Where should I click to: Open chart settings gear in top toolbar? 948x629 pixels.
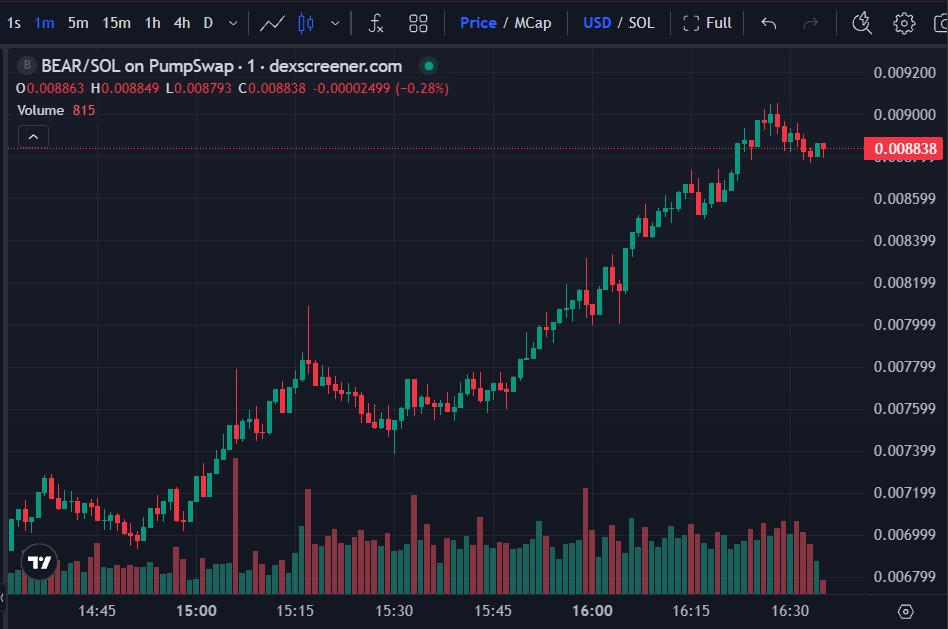point(904,22)
